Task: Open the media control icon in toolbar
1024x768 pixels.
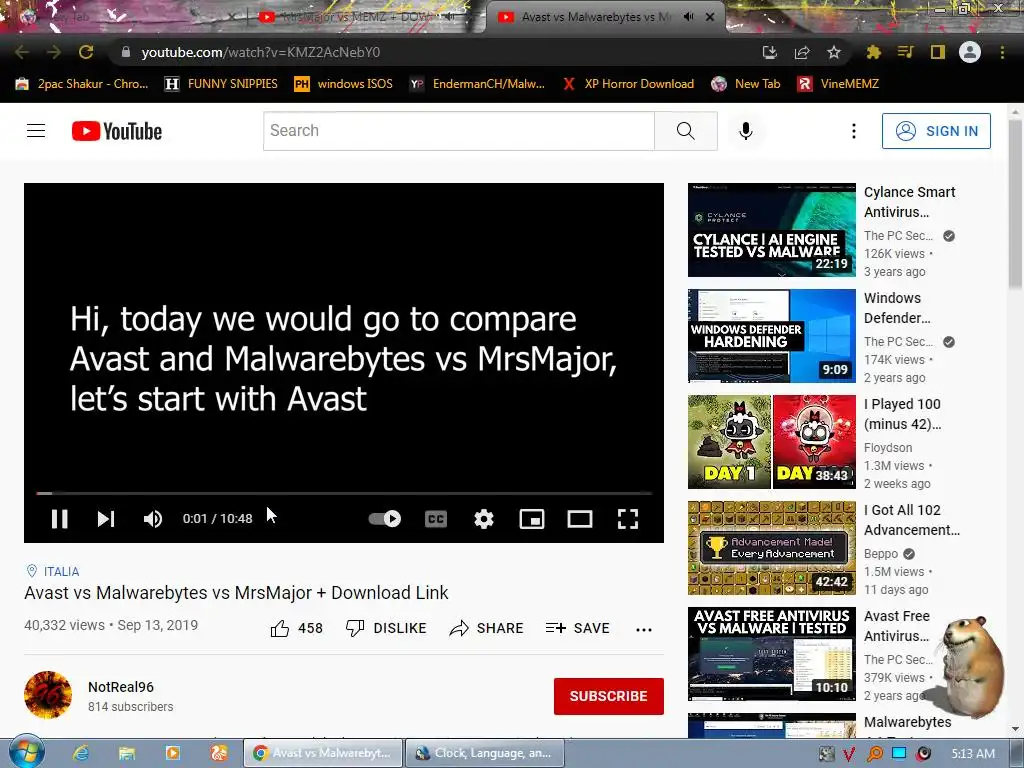Action: click(905, 52)
